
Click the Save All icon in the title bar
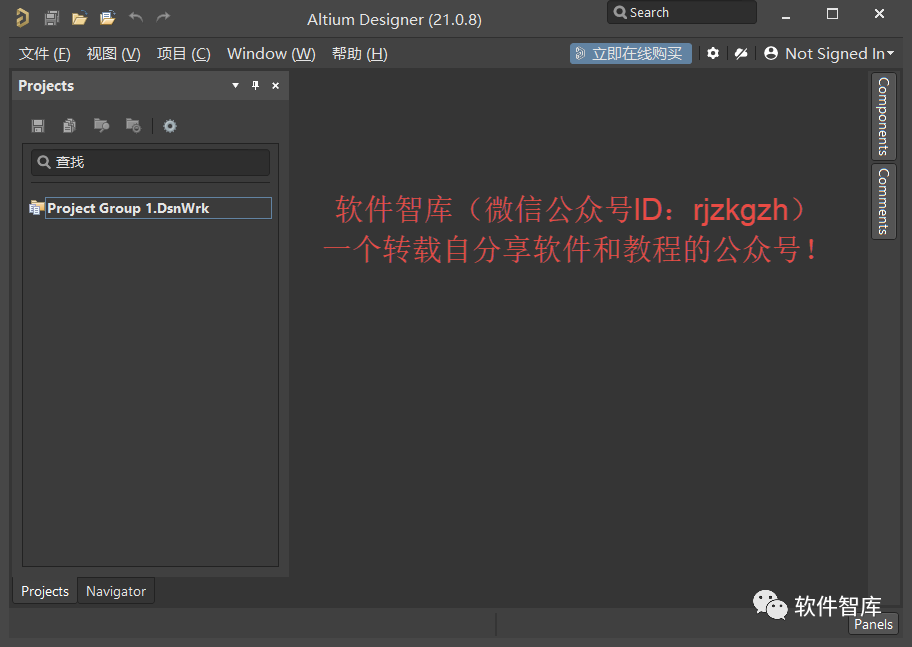click(52, 17)
